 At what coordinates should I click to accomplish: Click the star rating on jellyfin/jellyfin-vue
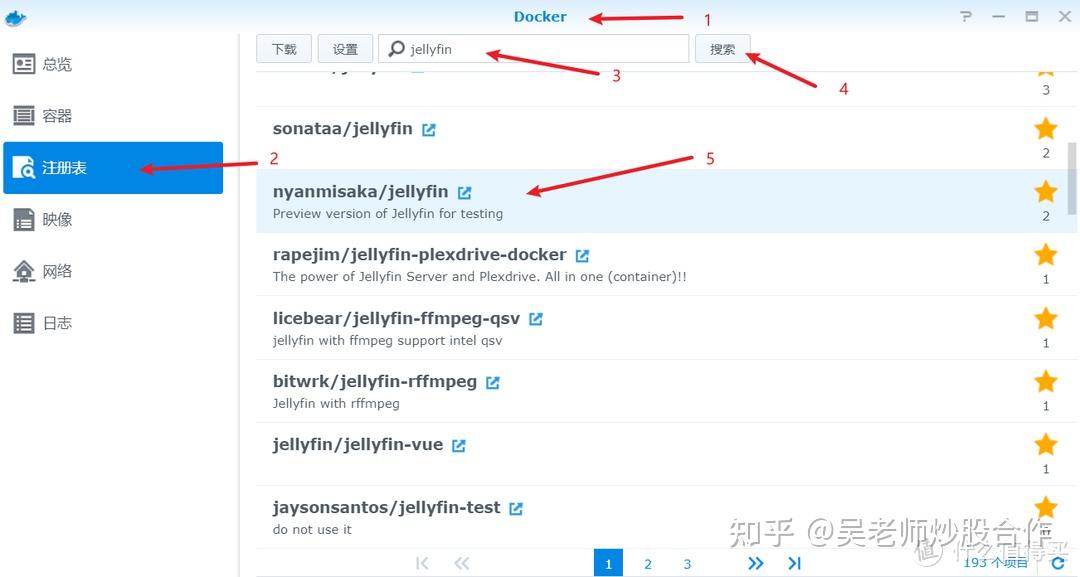click(x=1045, y=444)
